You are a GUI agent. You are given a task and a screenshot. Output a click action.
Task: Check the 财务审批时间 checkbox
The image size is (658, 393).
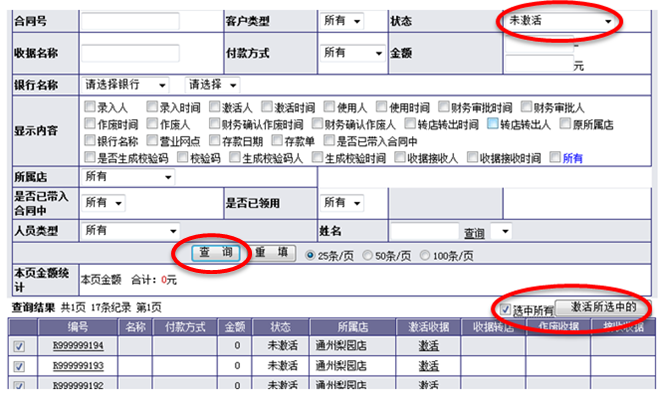click(x=444, y=107)
